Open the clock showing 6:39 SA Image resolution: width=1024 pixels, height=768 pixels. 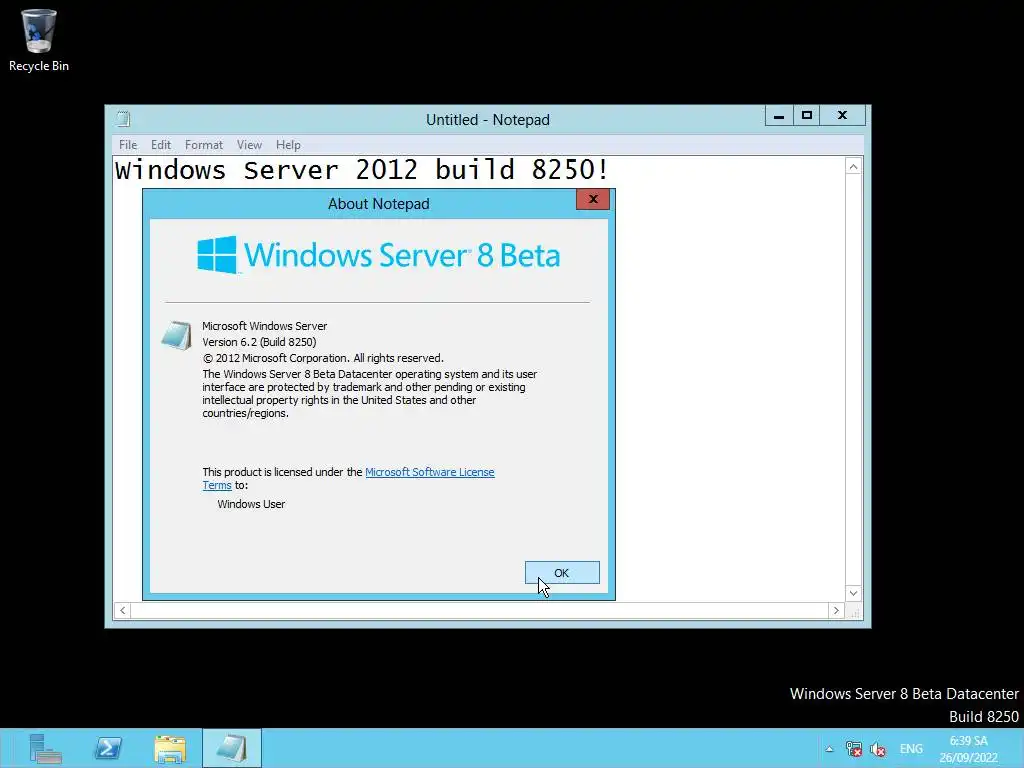point(968,749)
